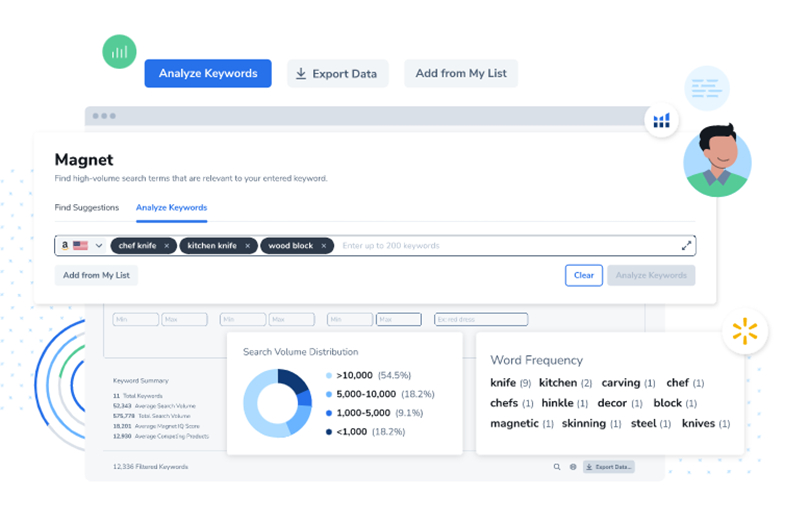Click the word 'carving' in Word Frequency

[621, 383]
